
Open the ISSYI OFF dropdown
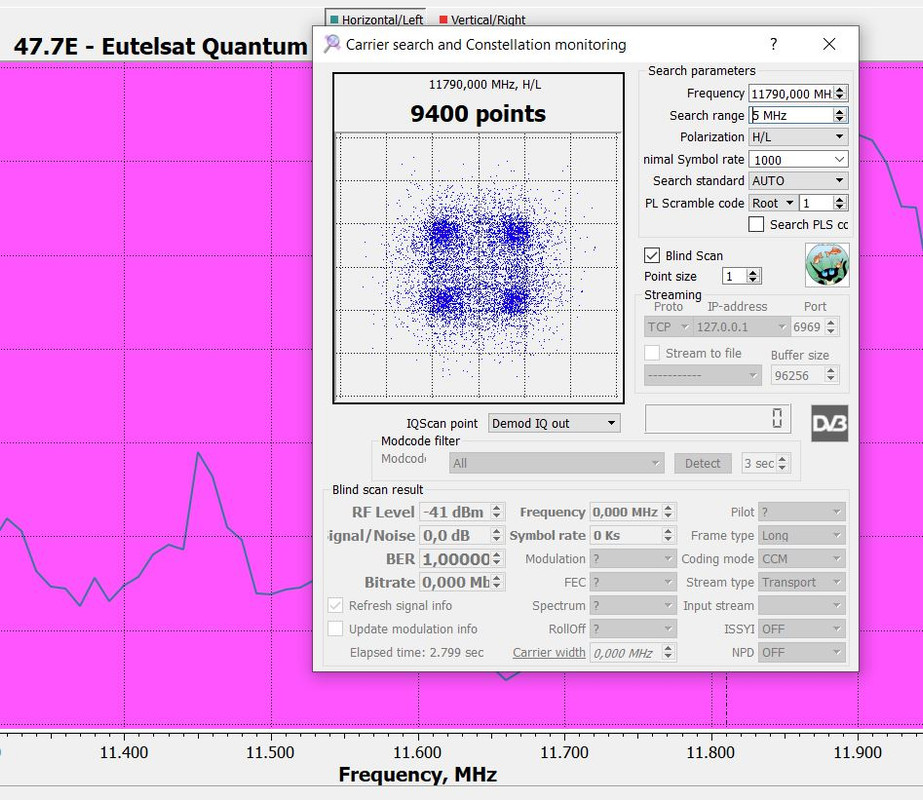tap(802, 629)
